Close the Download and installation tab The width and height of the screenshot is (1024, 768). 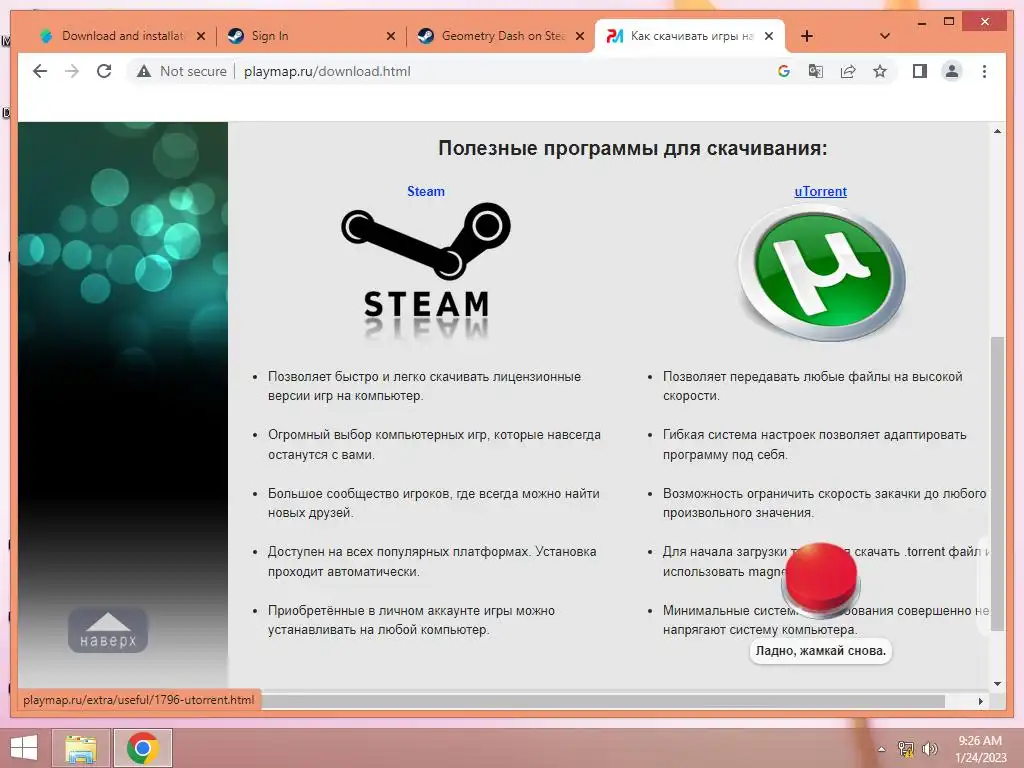pyautogui.click(x=201, y=36)
